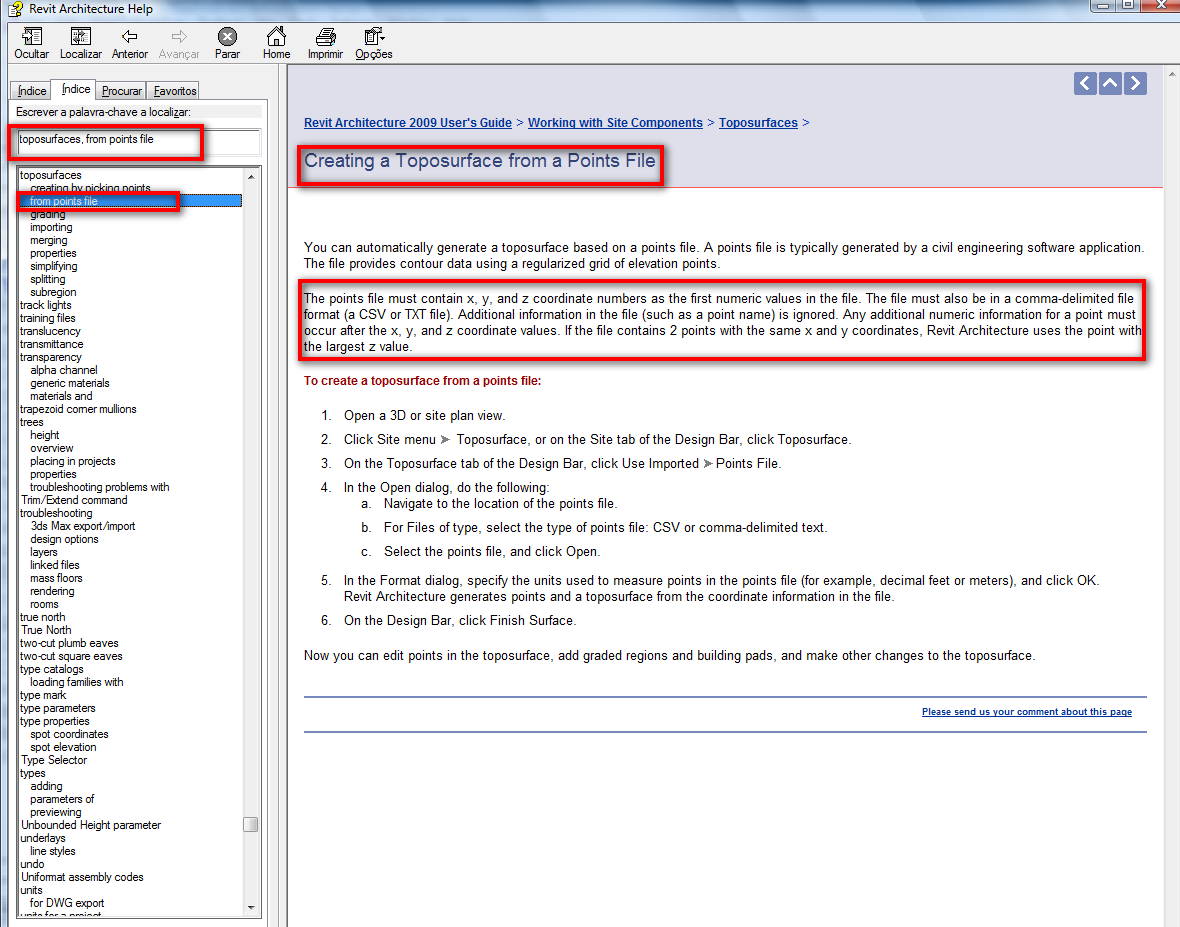Click the Localizar toolbar icon
This screenshot has width=1180, height=927.
[x=81, y=36]
